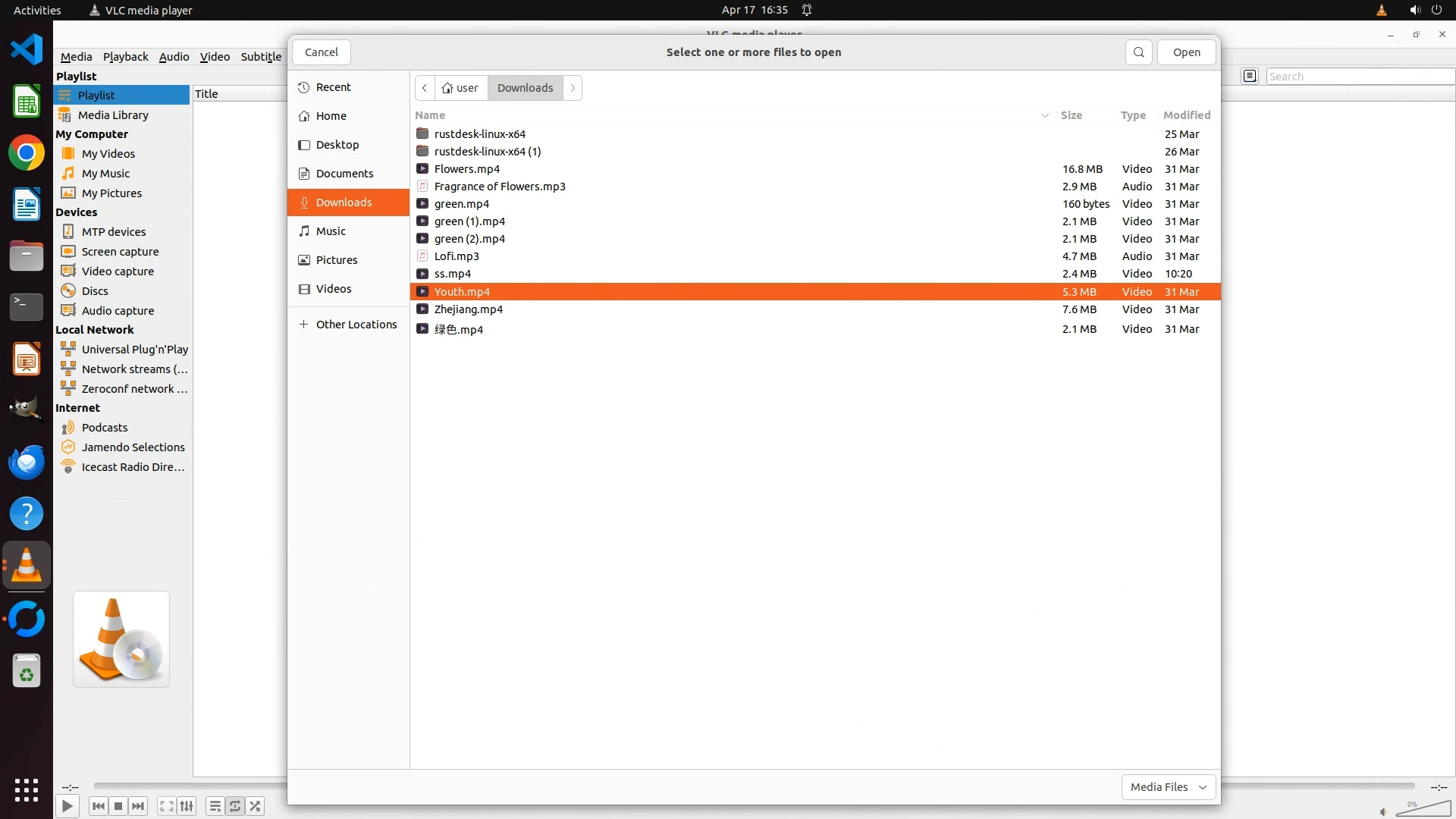The width and height of the screenshot is (1456, 819).
Task: Select the Zhejiang.mp4 file
Action: point(468,309)
